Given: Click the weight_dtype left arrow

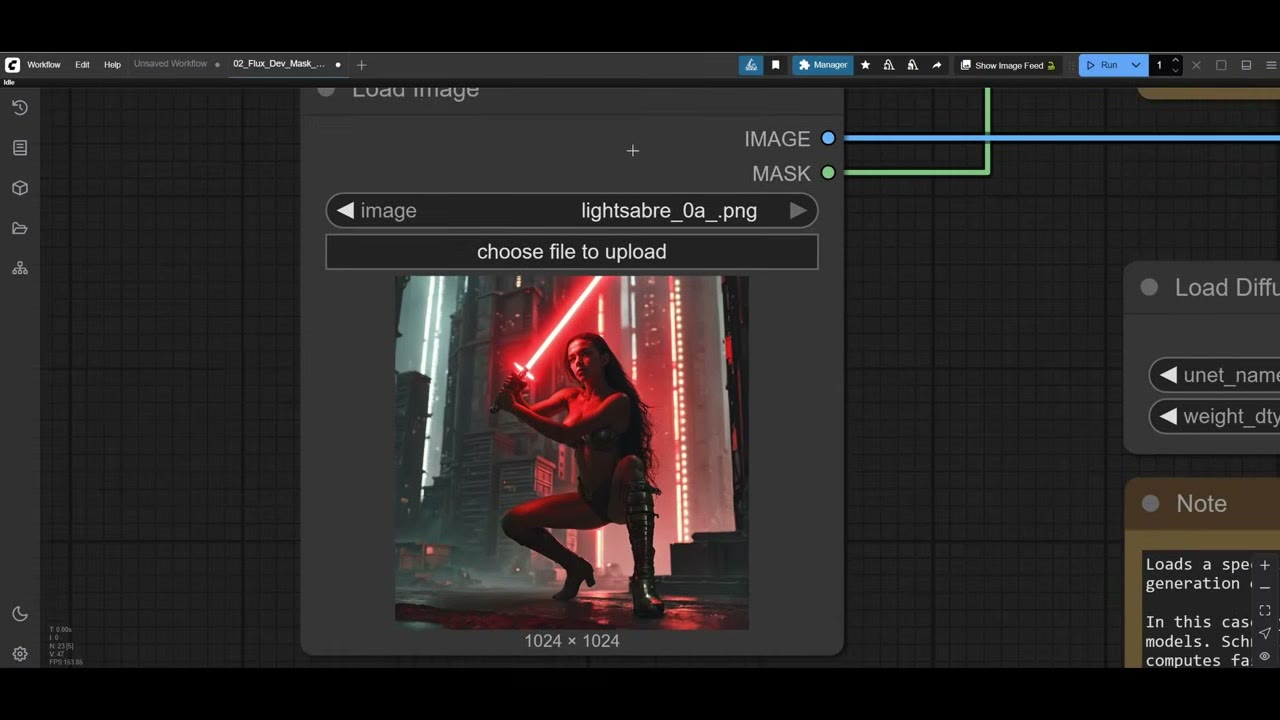Looking at the screenshot, I should (1168, 417).
